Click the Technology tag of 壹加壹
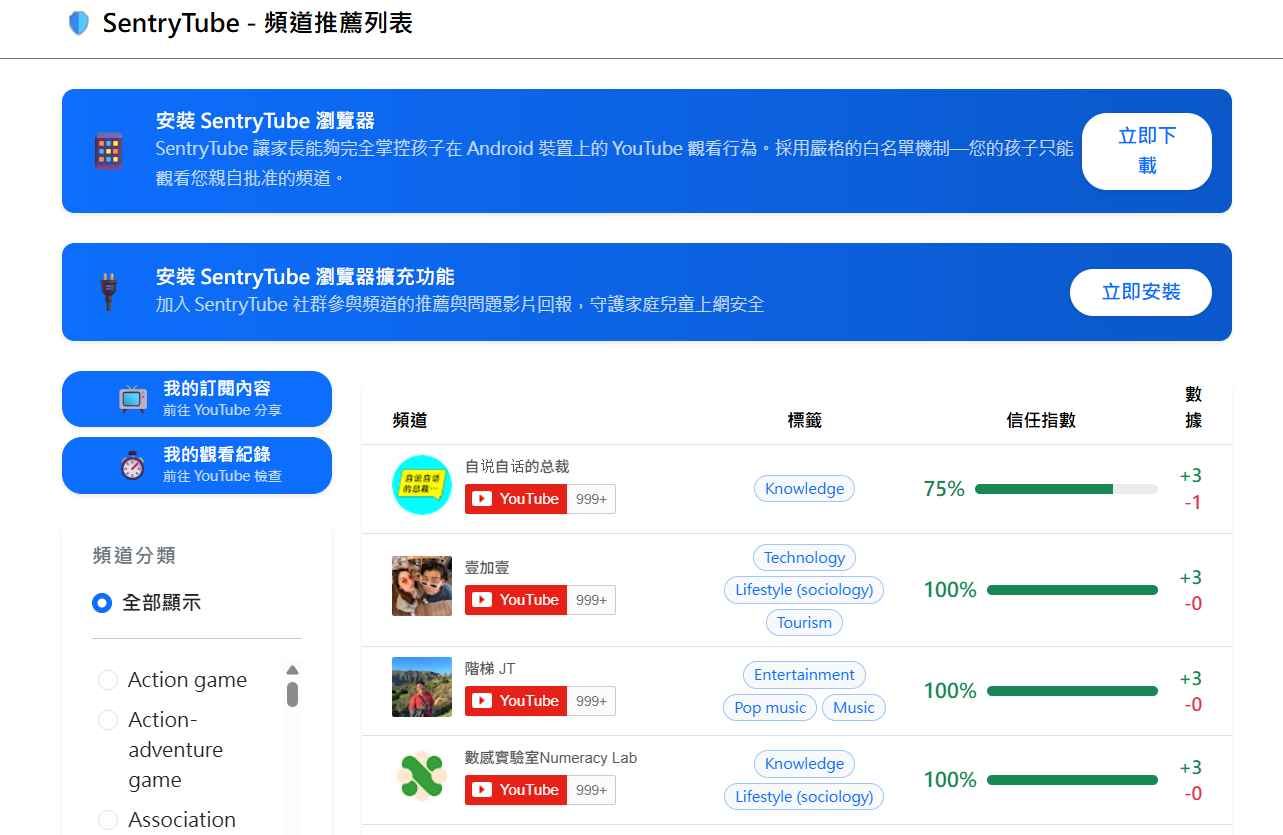This screenshot has width=1283, height=835. [804, 558]
